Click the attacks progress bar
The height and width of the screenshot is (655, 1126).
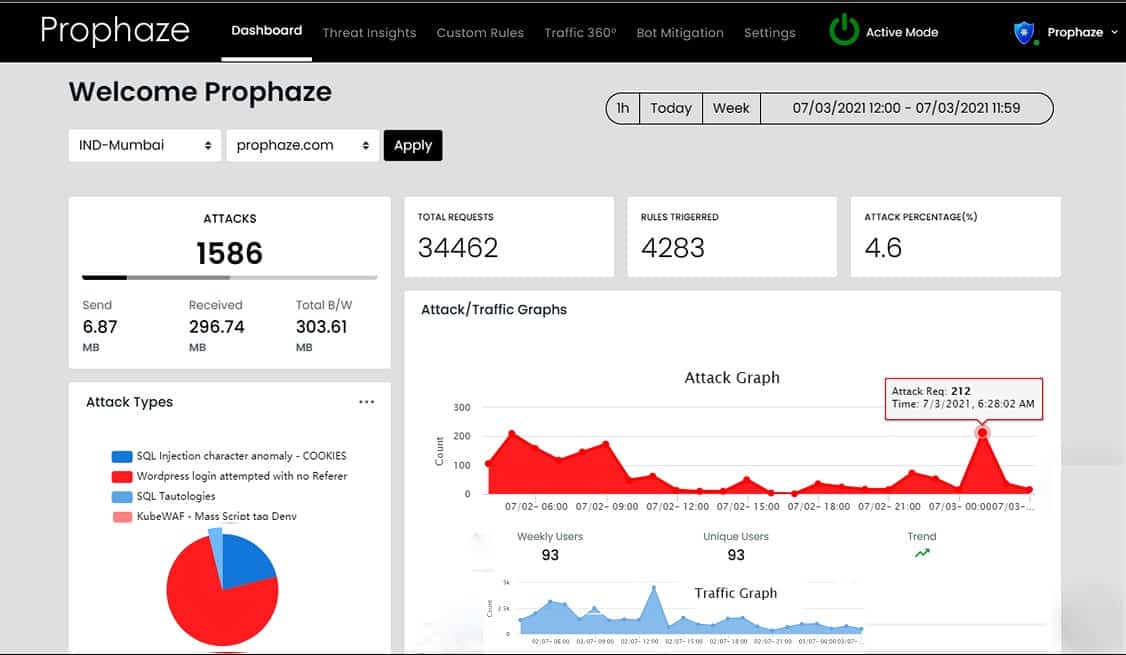point(230,277)
